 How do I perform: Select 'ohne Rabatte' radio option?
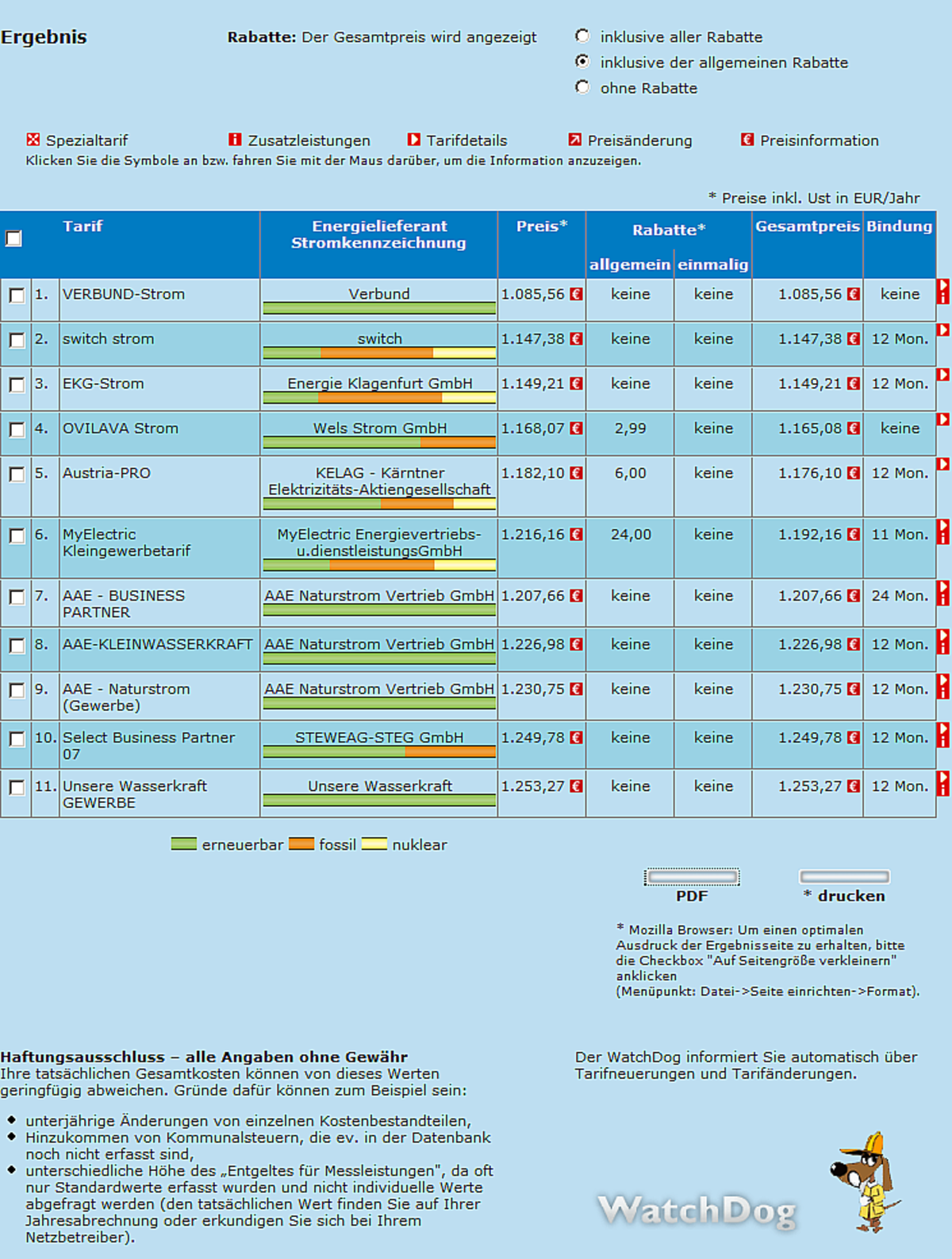pyautogui.click(x=583, y=87)
